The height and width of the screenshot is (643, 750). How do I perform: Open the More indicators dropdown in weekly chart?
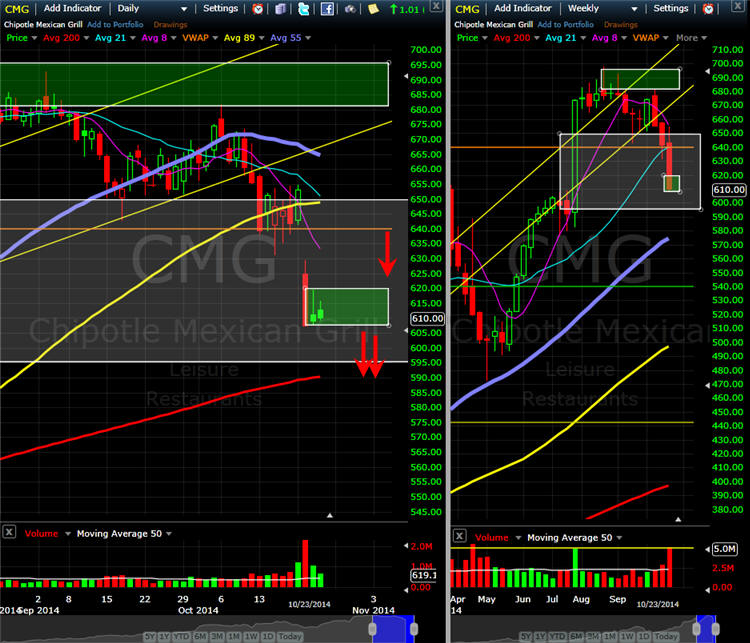point(691,38)
